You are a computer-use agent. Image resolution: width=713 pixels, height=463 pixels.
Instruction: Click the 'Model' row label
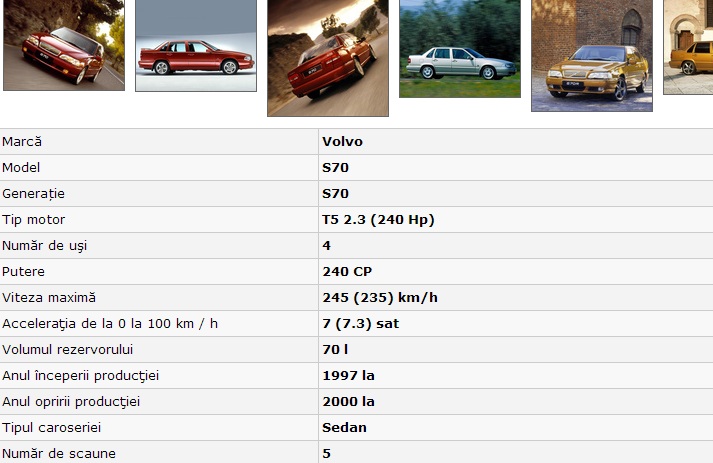coord(21,167)
